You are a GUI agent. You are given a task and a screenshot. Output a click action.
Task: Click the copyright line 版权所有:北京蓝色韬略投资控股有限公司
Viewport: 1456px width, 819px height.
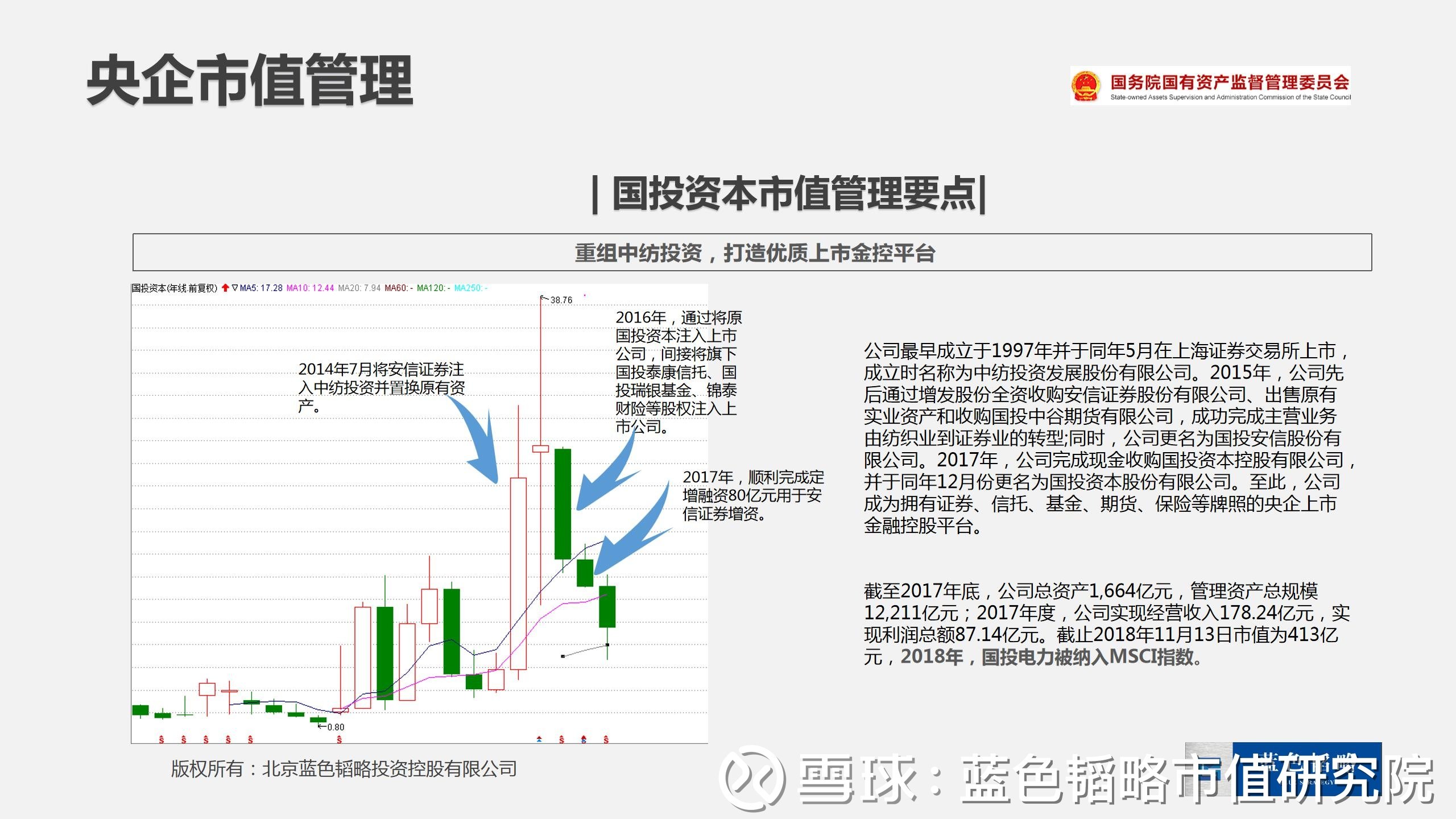coord(344,769)
